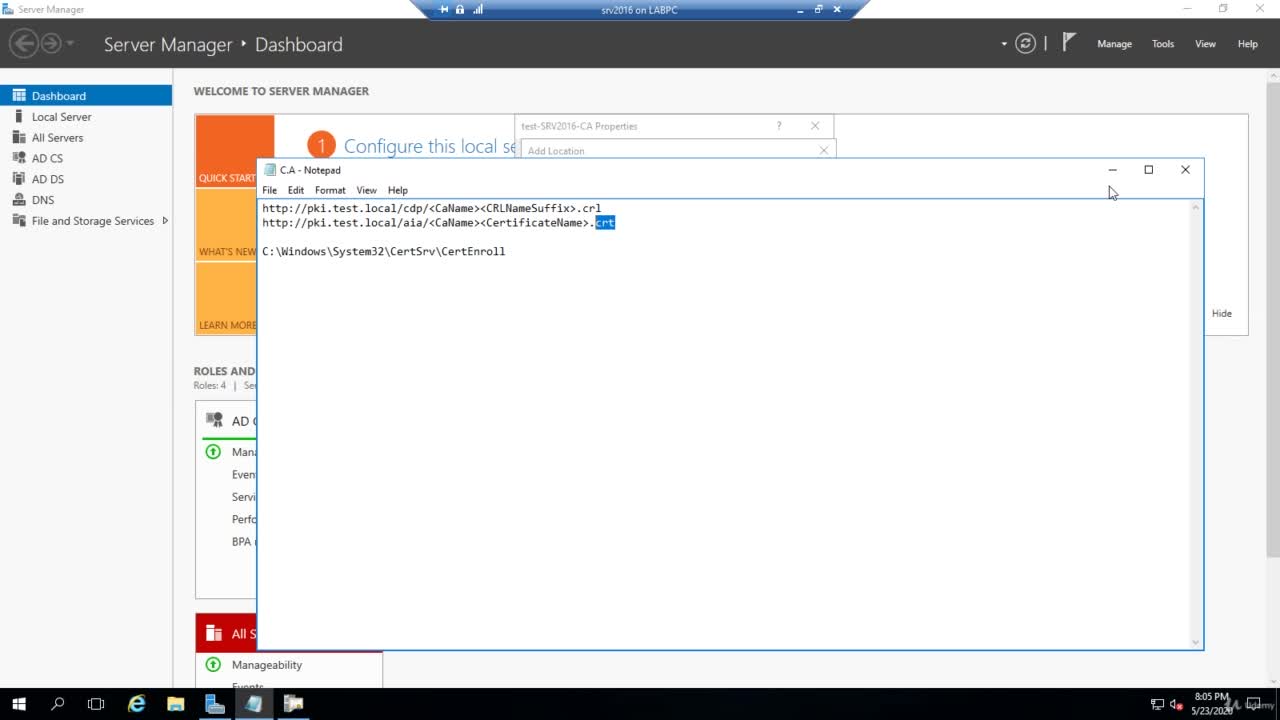Refresh the Server Manager dashboard
Image resolution: width=1280 pixels, height=720 pixels.
click(1025, 43)
